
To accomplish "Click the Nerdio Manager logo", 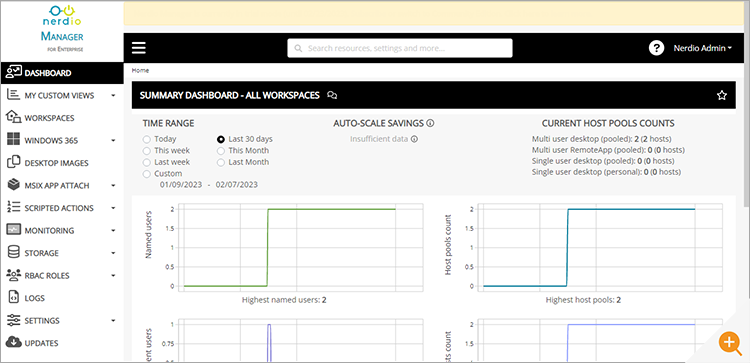I will point(62,28).
